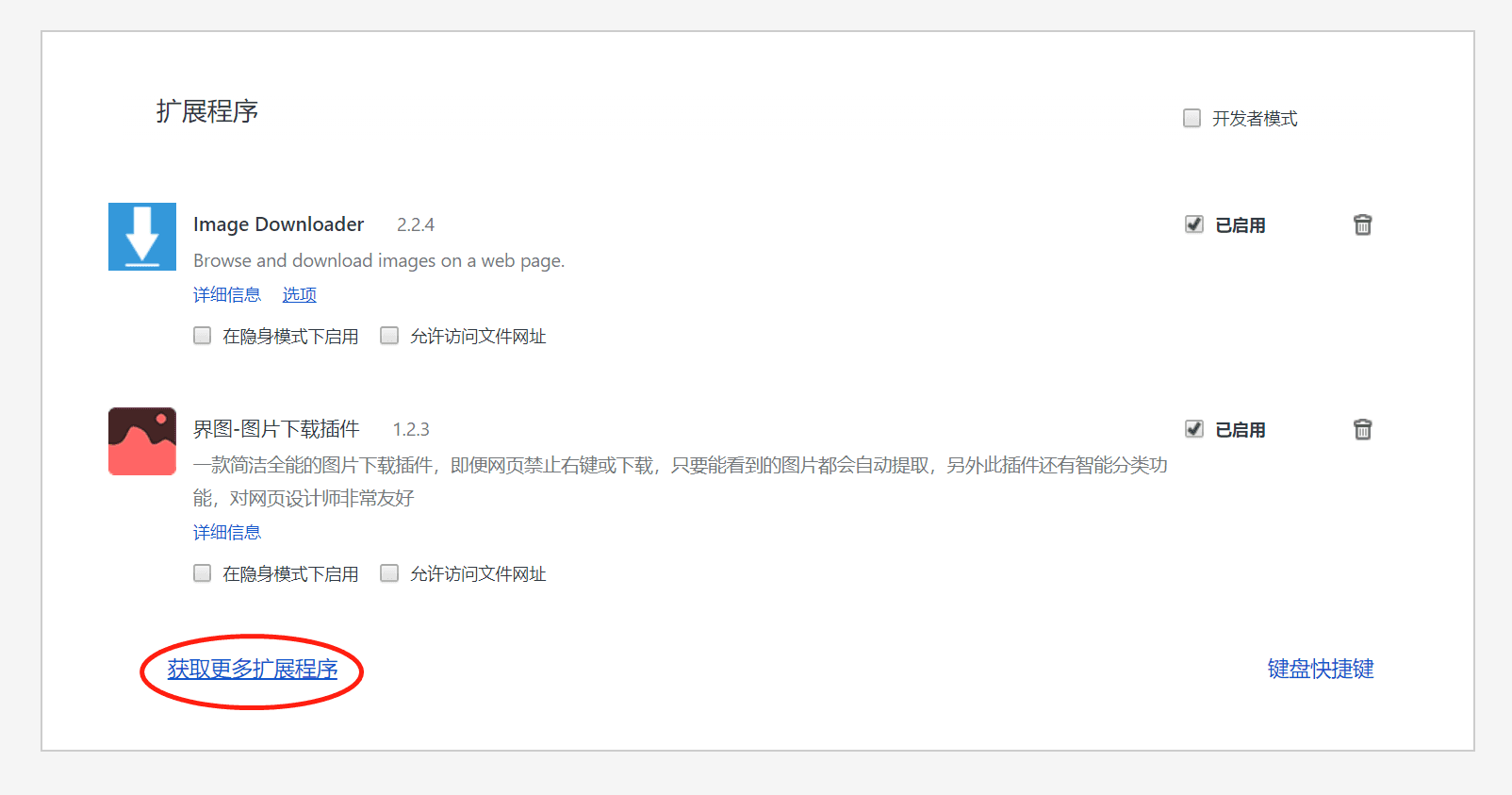Enable Image Downloader 在隐身模式下启用
The image size is (1512, 795).
click(x=203, y=336)
